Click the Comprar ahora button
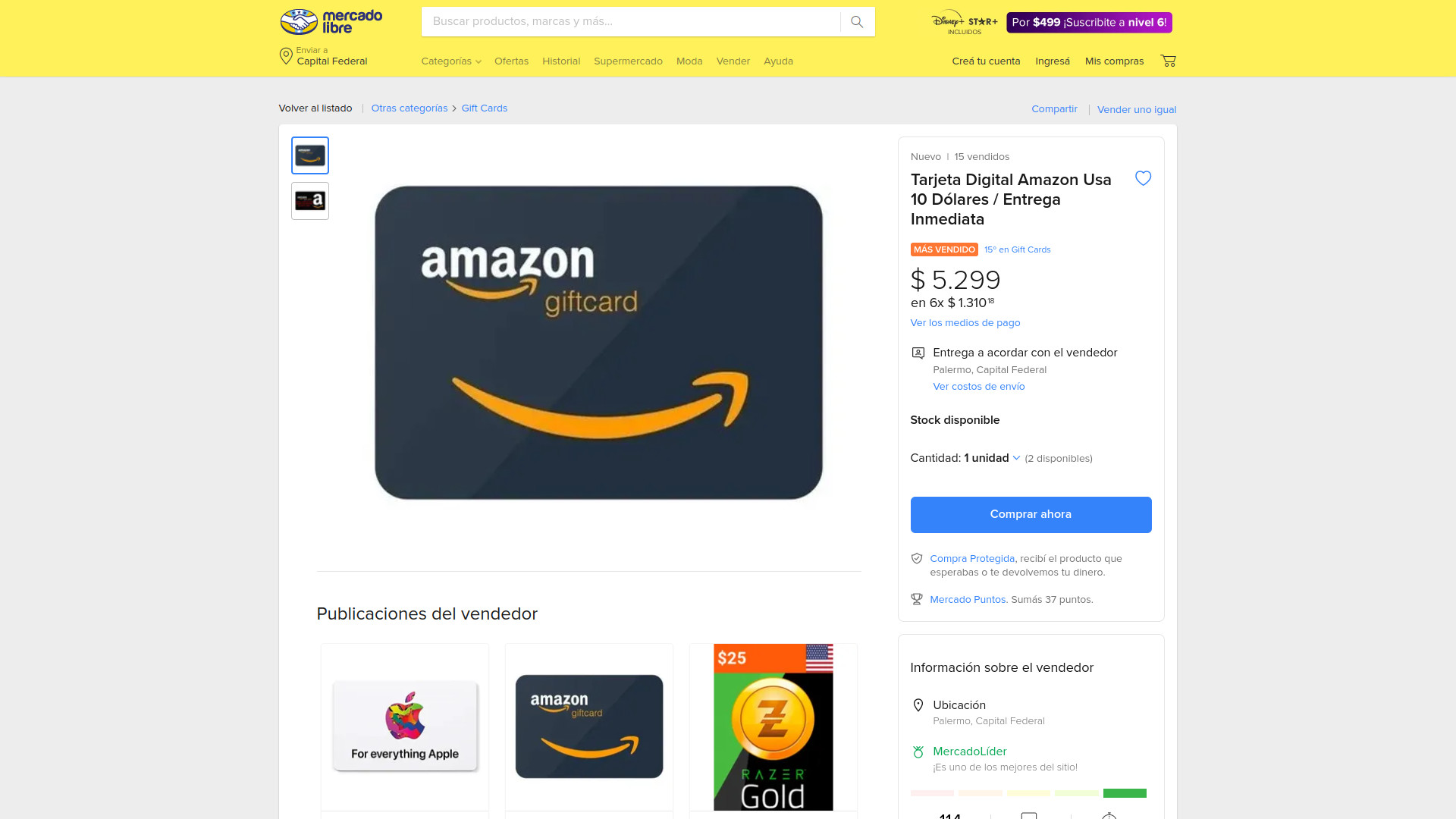The image size is (1456, 819). pyautogui.click(x=1031, y=515)
